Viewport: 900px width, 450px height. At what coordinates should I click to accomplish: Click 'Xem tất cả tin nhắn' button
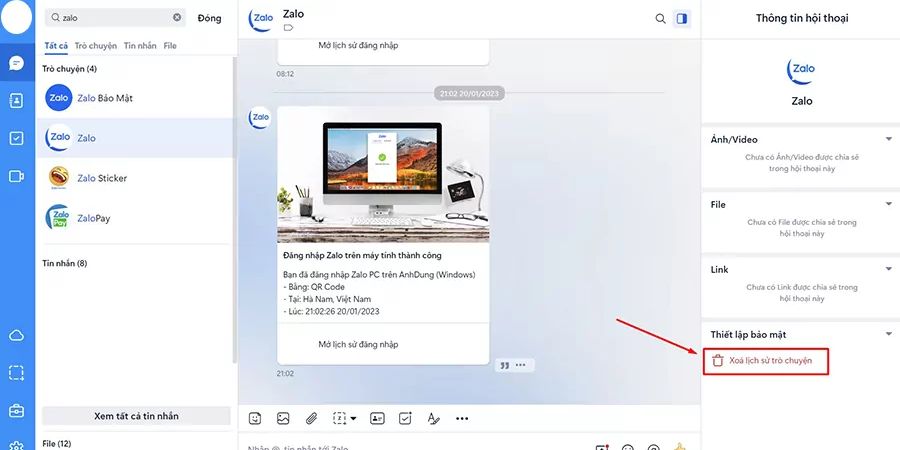136,416
